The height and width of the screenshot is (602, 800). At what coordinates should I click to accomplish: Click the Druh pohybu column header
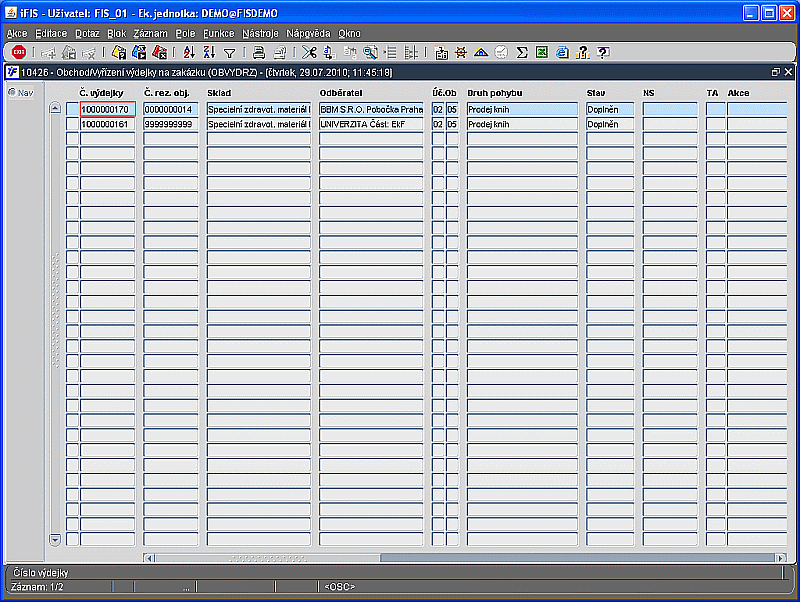495,93
